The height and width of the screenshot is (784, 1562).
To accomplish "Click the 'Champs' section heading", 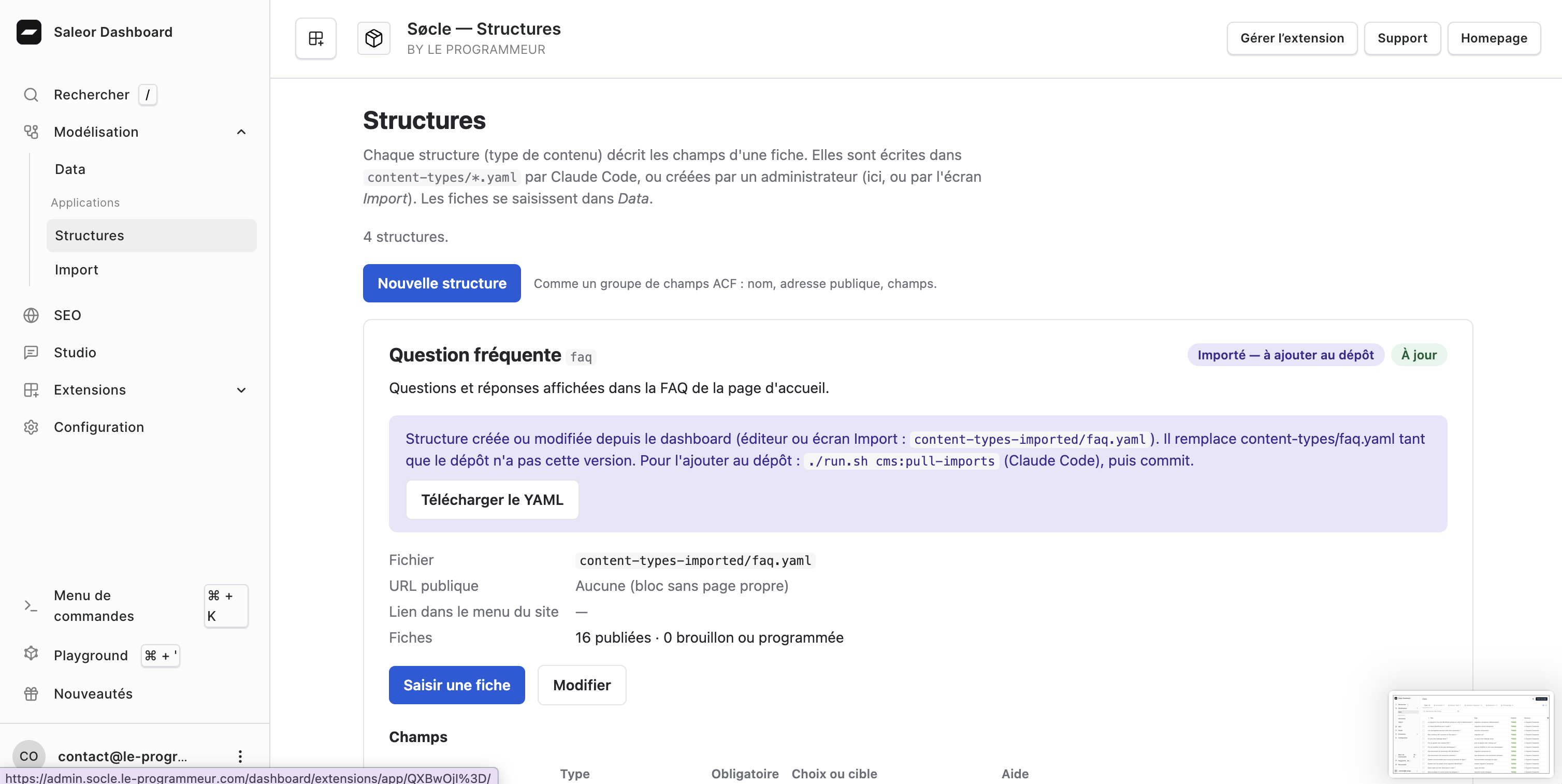I will tap(418, 737).
